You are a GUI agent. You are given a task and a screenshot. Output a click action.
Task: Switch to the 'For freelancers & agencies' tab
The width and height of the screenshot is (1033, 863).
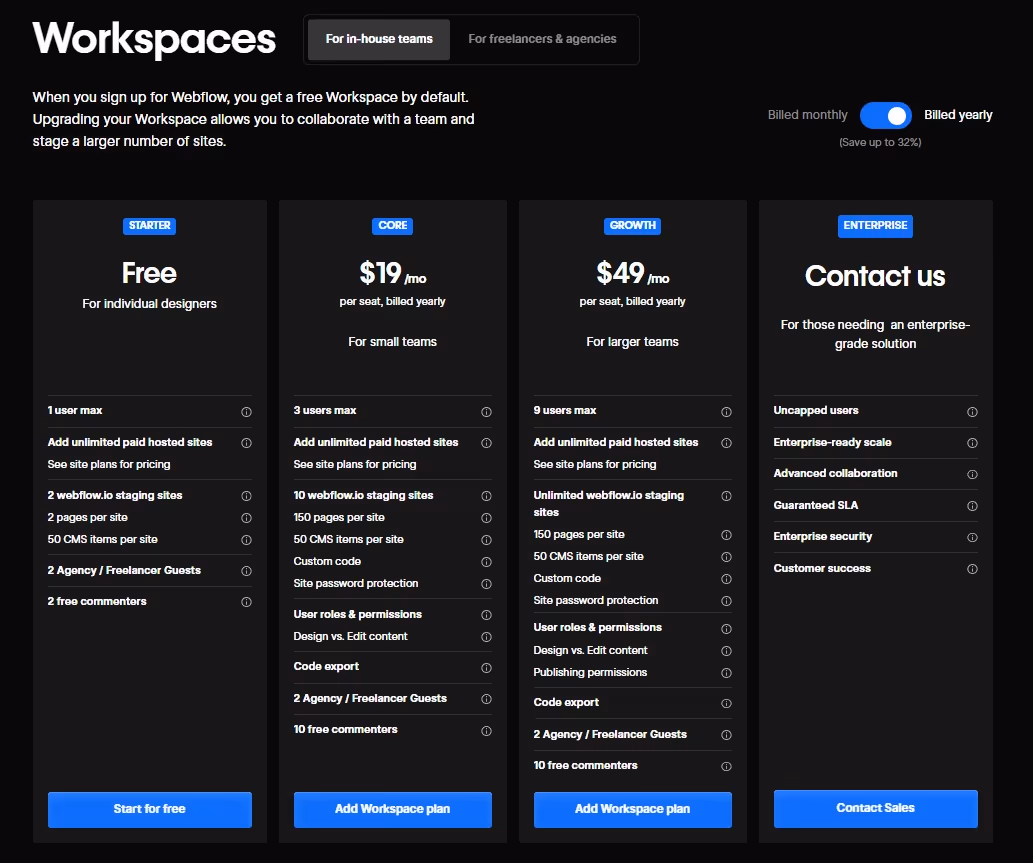coord(544,39)
